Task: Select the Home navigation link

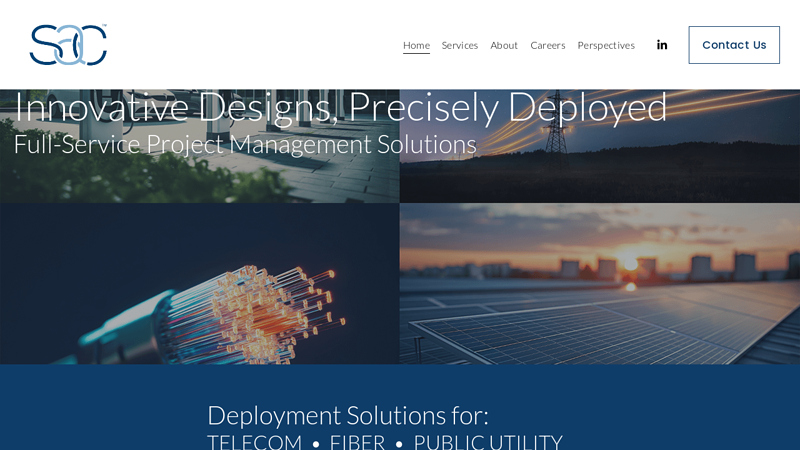Action: coord(416,45)
